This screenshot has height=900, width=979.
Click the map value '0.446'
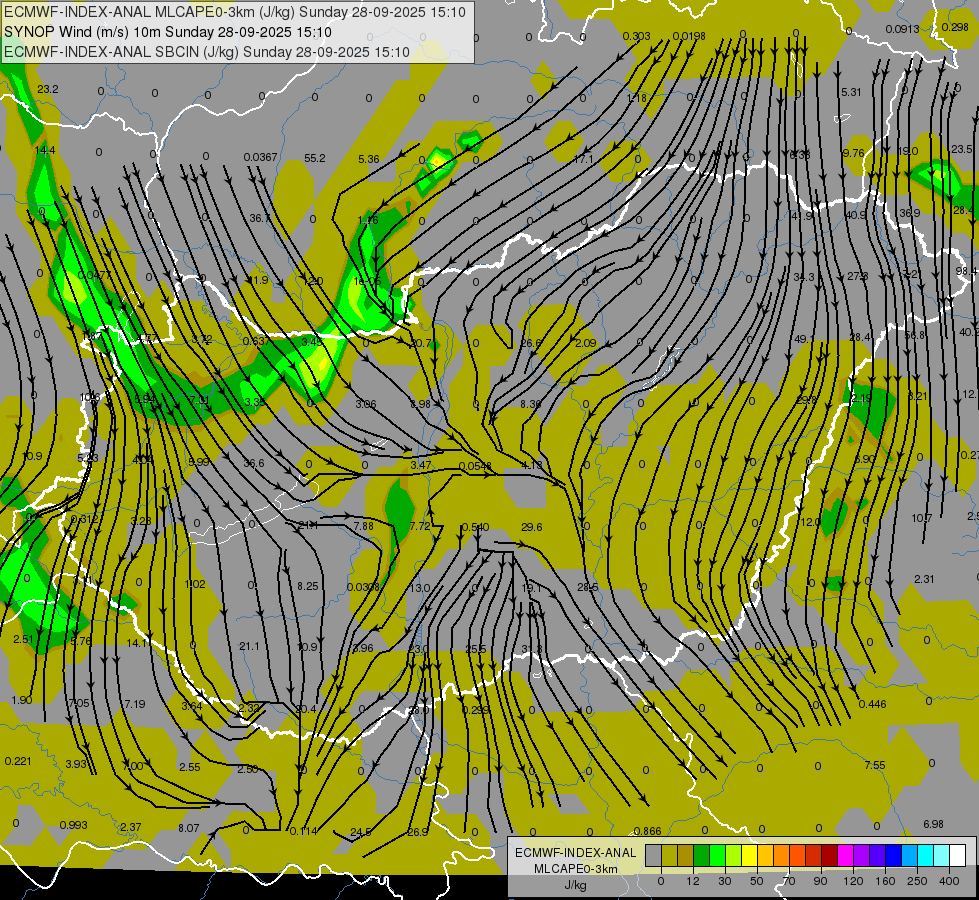pyautogui.click(x=872, y=704)
